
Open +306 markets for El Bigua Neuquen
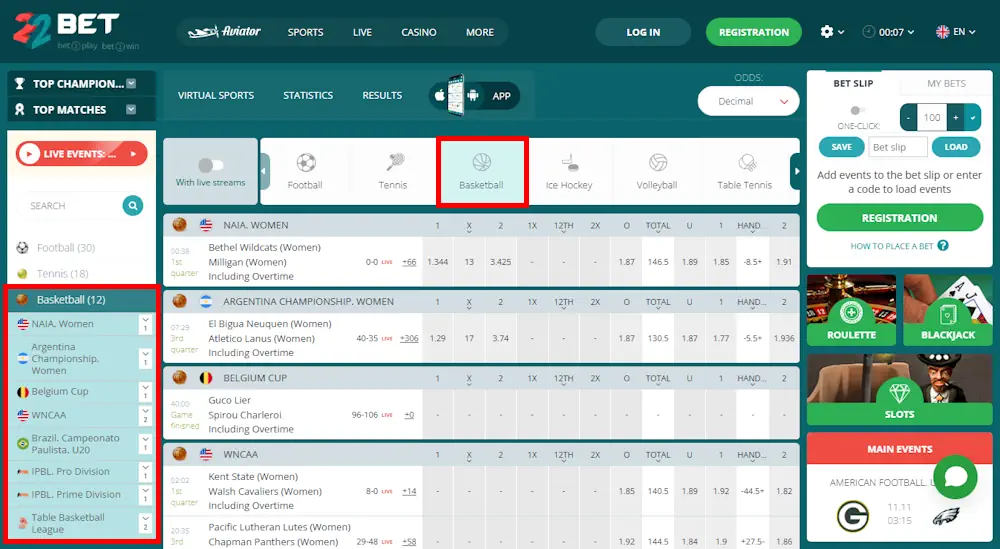[409, 339]
